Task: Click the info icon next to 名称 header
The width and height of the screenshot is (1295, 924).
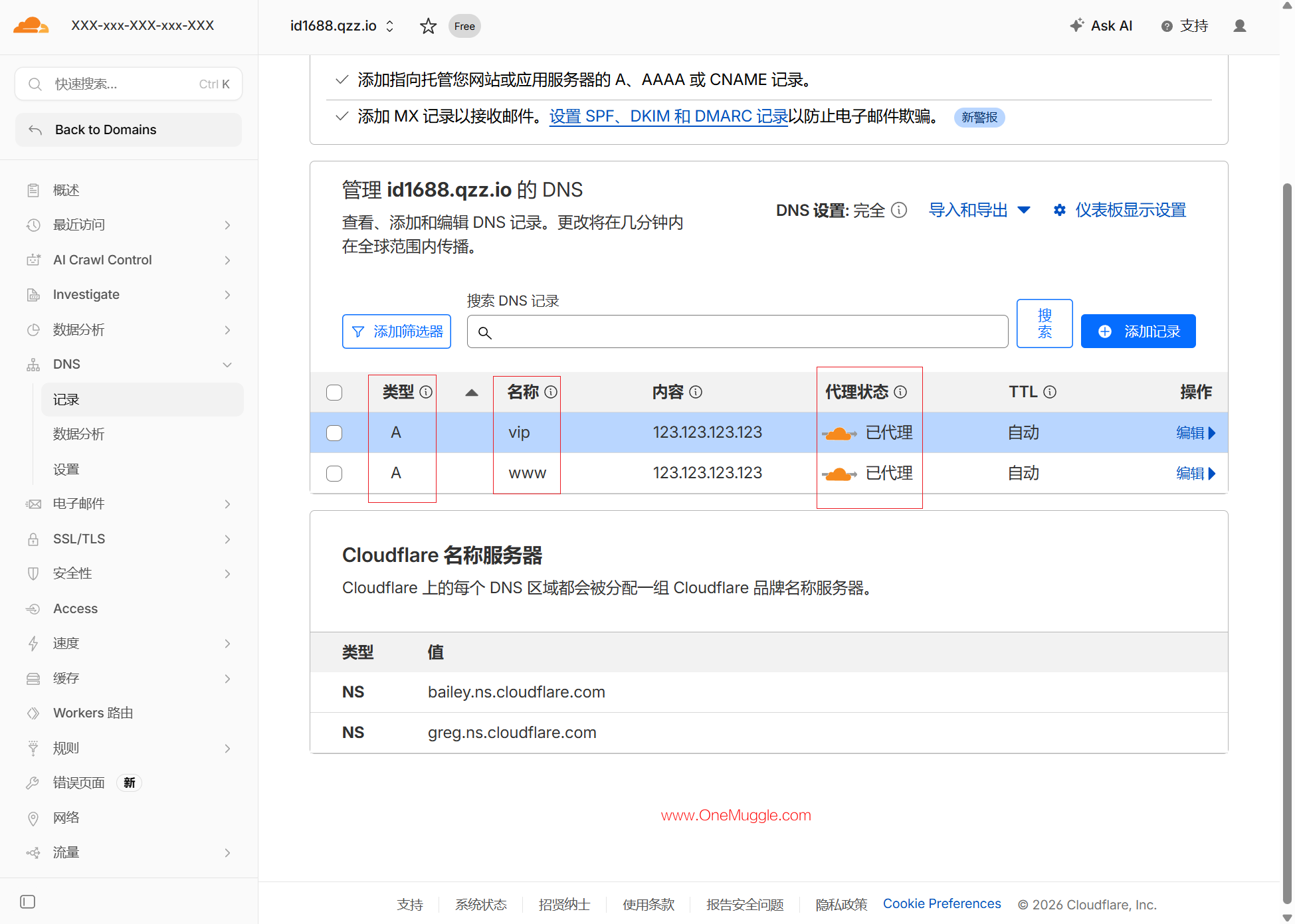Action: [551, 392]
